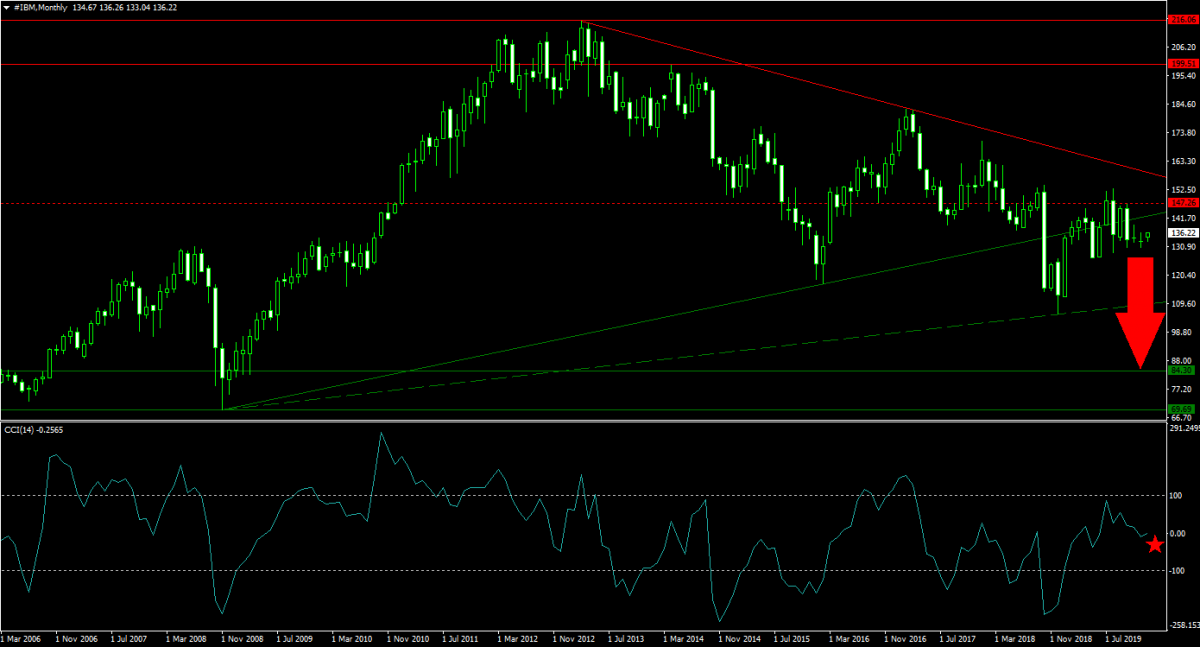Open the chart menu triangle beside #IBM
1200x647 pixels.
(7, 6)
